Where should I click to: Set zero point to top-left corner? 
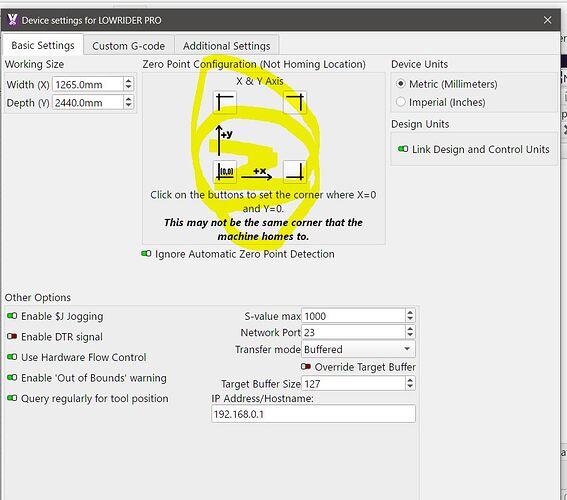pyautogui.click(x=225, y=103)
